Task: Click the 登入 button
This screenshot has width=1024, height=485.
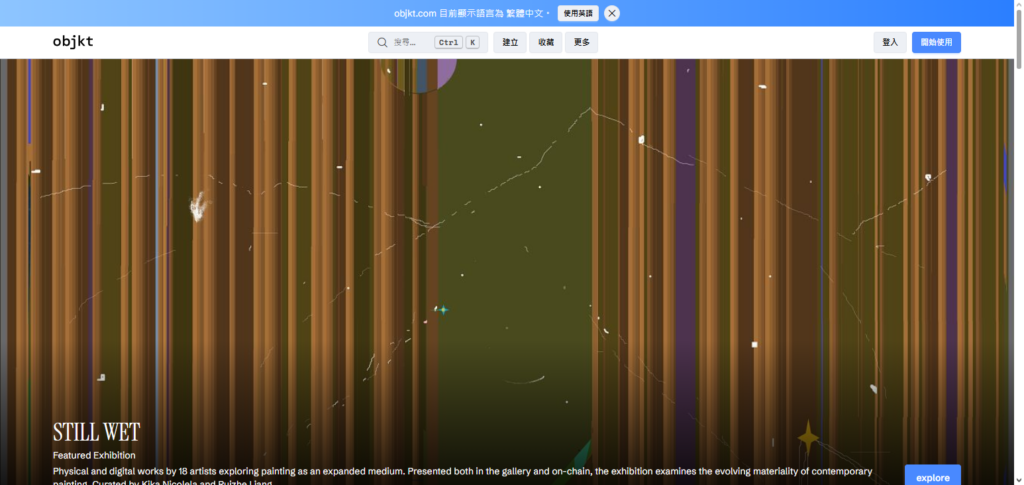Action: pyautogui.click(x=890, y=42)
